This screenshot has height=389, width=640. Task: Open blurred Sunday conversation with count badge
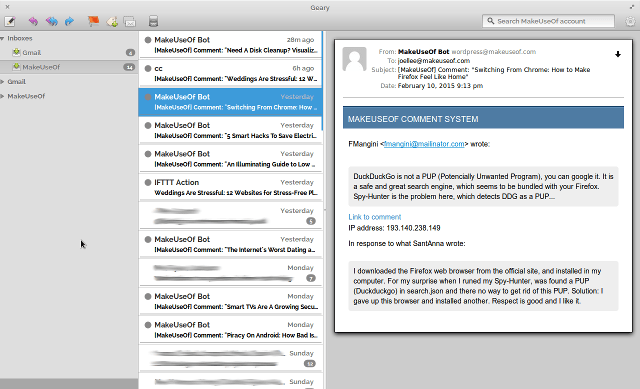pos(231,358)
